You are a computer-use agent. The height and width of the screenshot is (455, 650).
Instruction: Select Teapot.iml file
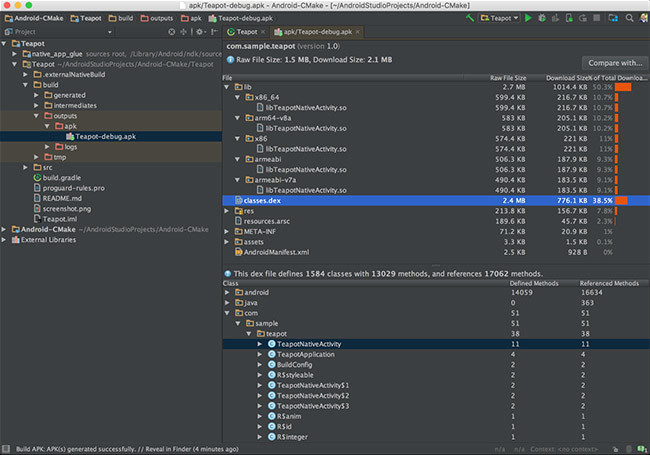(59, 219)
